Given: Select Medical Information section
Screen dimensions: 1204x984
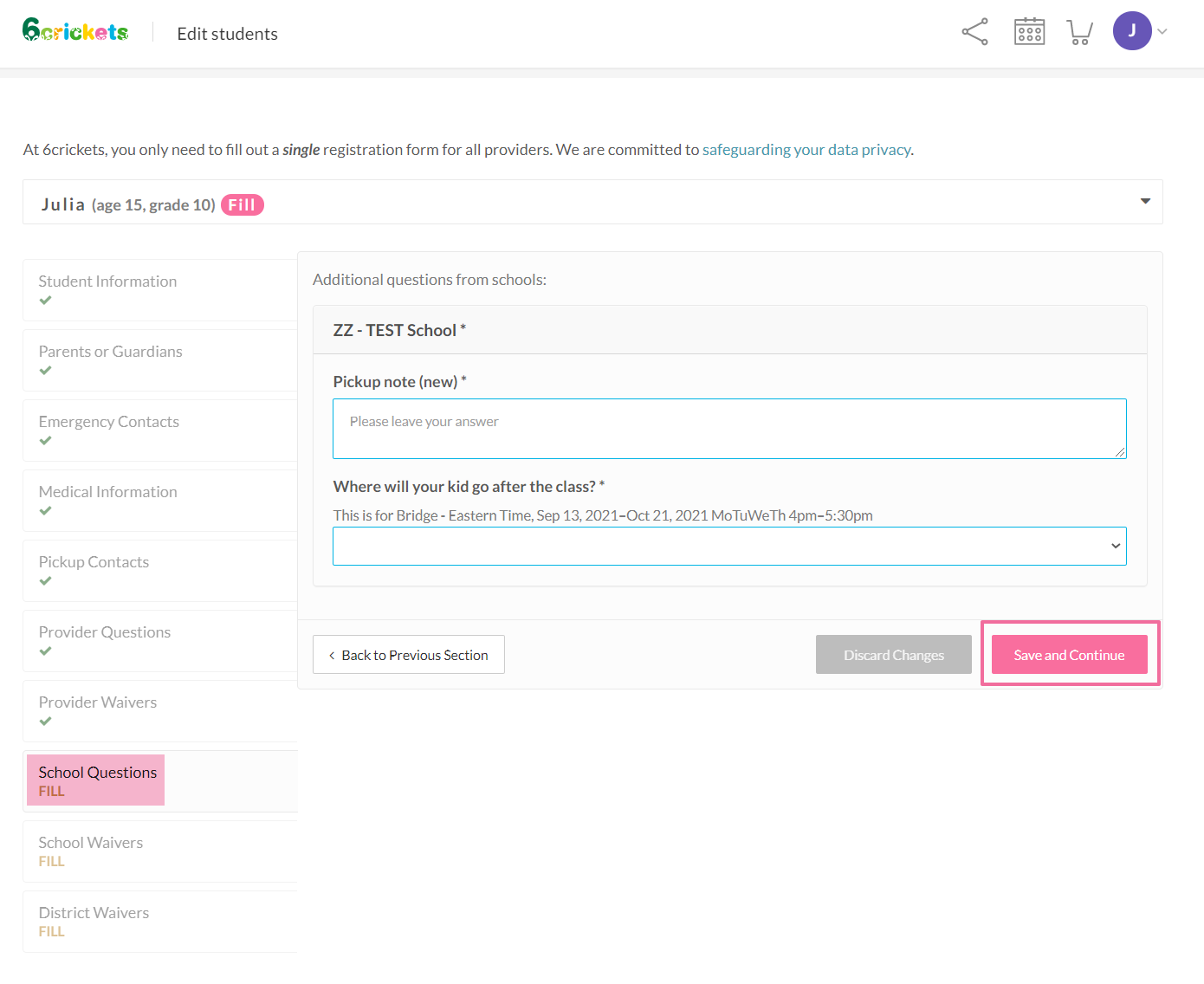Looking at the screenshot, I should coord(107,492).
